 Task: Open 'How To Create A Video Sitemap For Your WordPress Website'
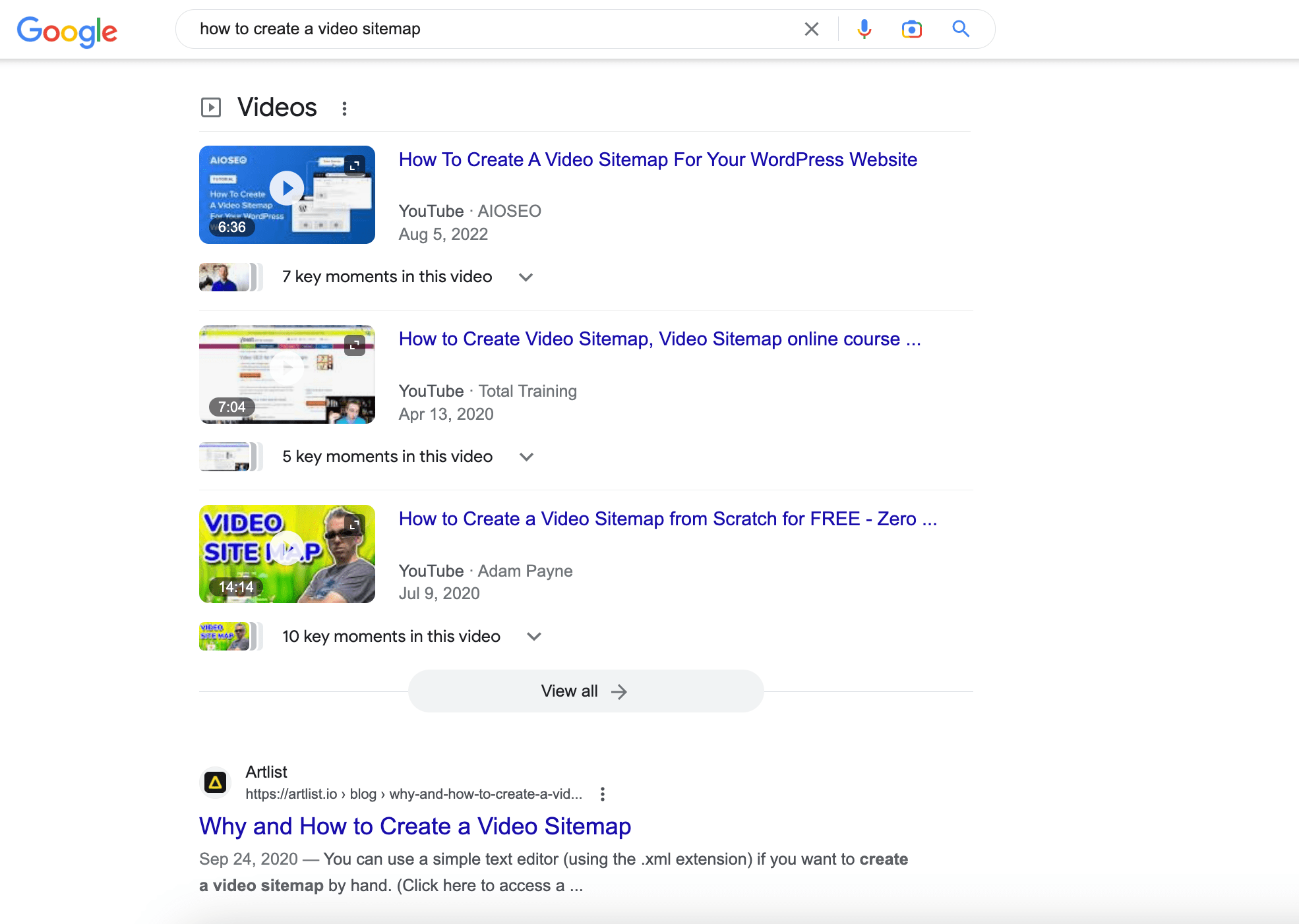658,159
